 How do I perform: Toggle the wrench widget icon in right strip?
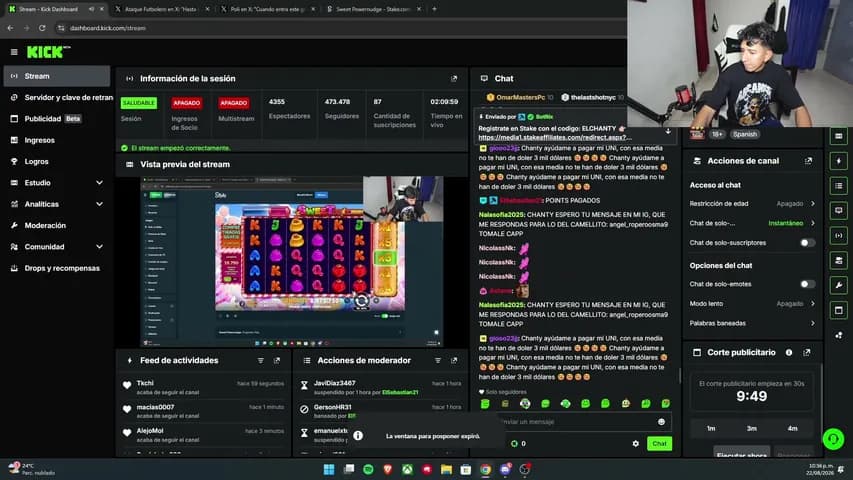pyautogui.click(x=838, y=285)
